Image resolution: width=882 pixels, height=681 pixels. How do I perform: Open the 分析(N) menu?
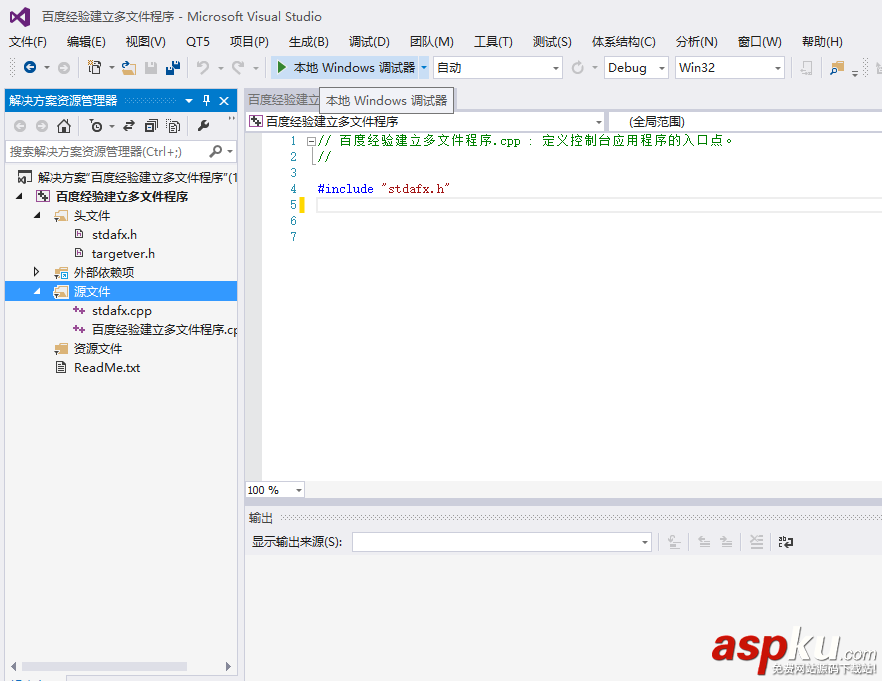tap(697, 42)
